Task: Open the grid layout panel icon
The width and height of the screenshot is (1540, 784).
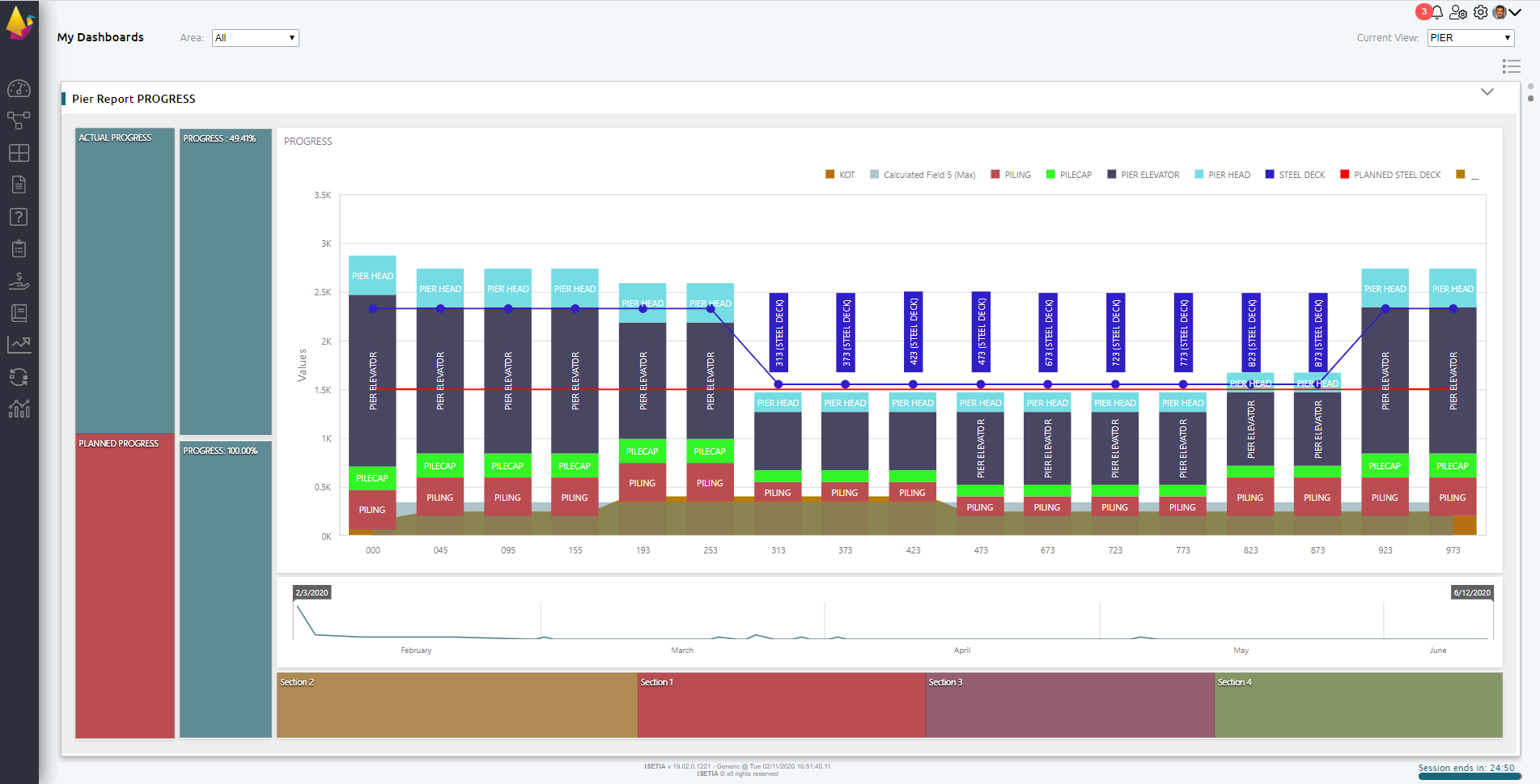Action: coord(19,152)
